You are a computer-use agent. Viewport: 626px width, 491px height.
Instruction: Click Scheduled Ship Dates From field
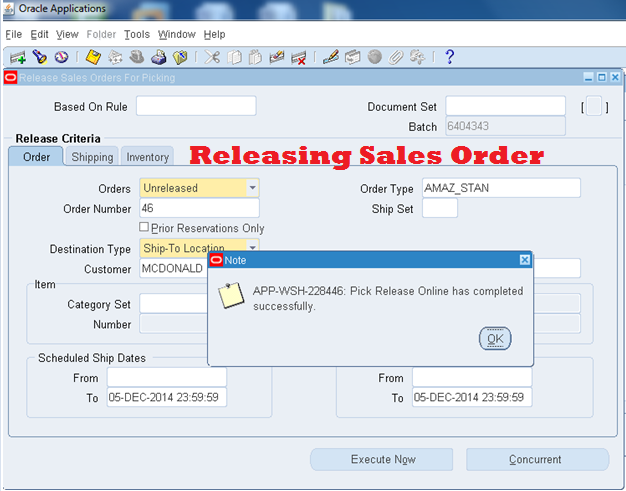click(167, 377)
